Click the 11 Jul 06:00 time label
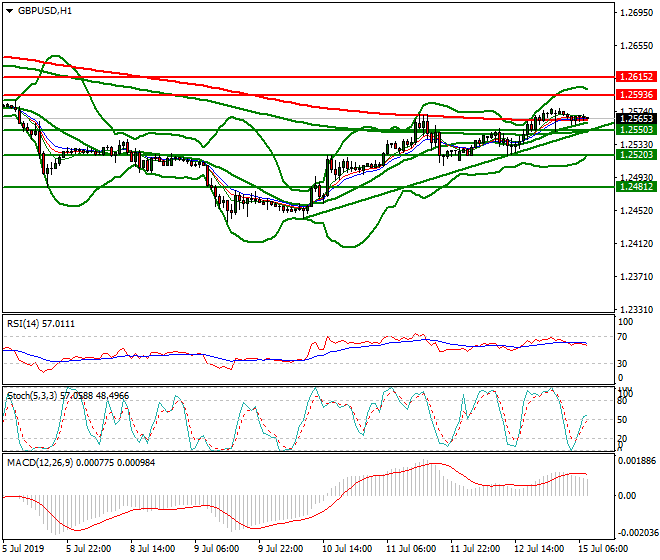This screenshot has width=660, height=560. pyautogui.click(x=411, y=549)
